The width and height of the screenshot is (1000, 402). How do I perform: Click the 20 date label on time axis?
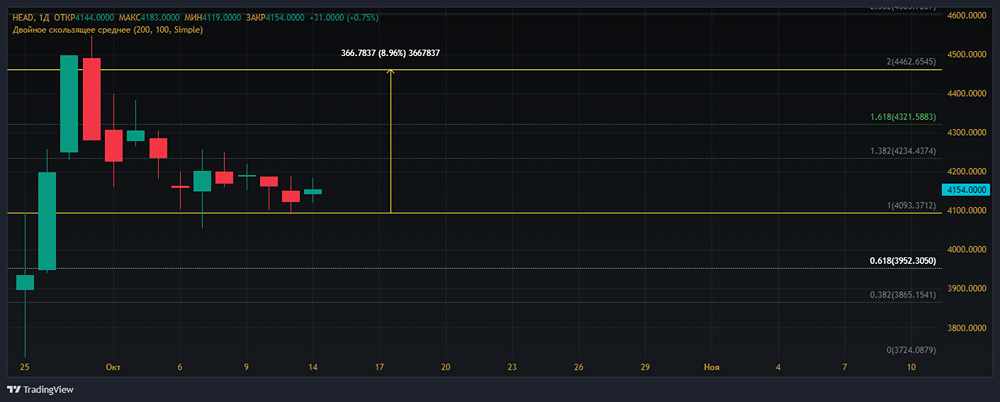click(x=446, y=367)
